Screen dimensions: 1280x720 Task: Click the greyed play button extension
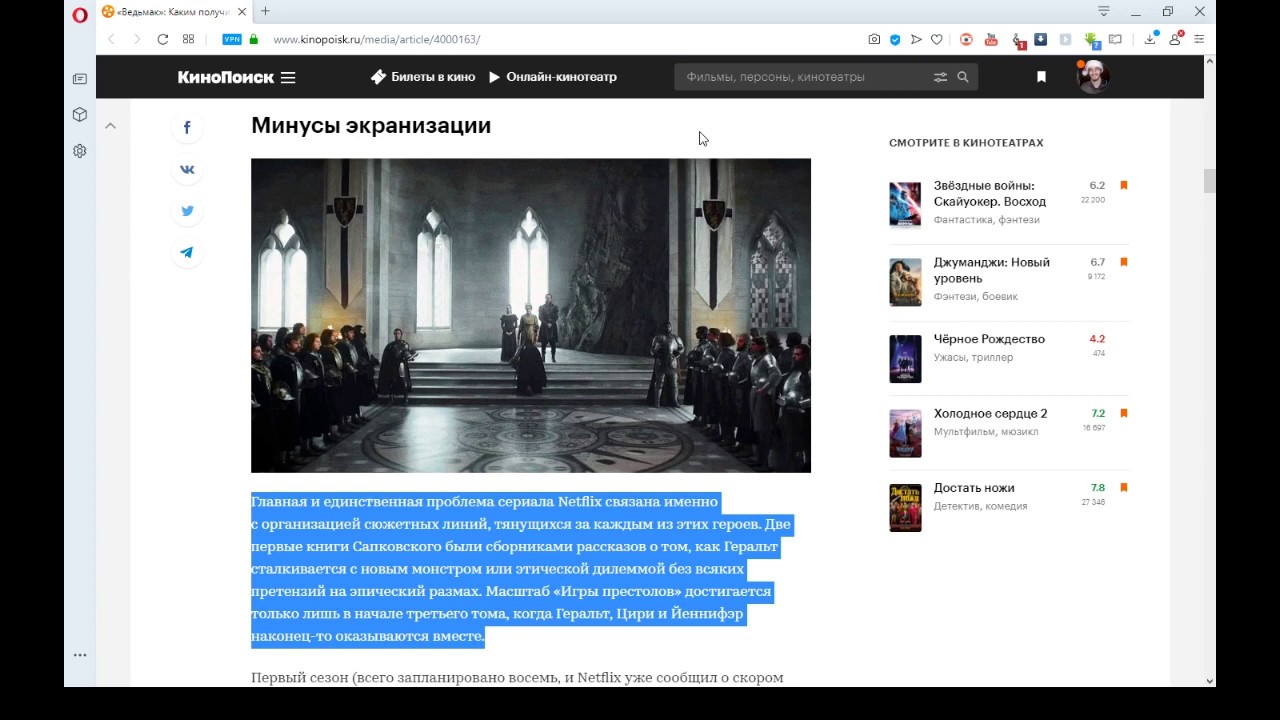[1065, 39]
